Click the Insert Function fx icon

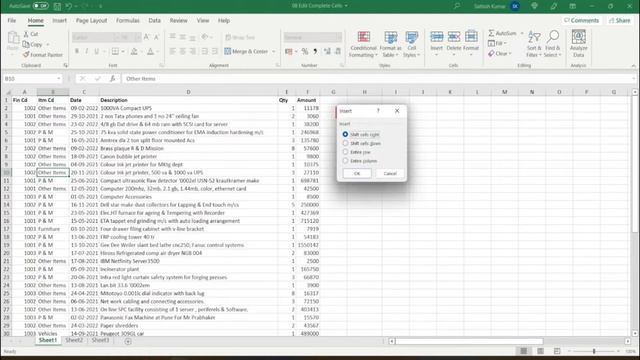(112, 78)
